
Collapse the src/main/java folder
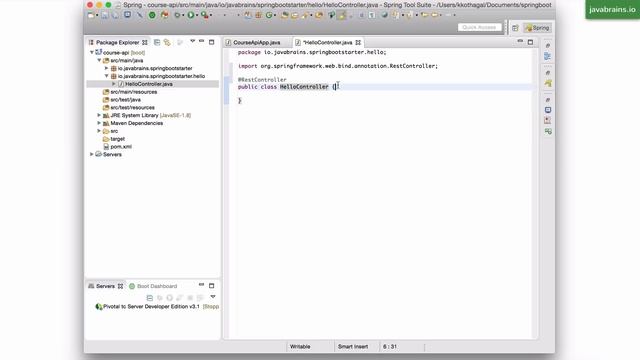[x=99, y=60]
